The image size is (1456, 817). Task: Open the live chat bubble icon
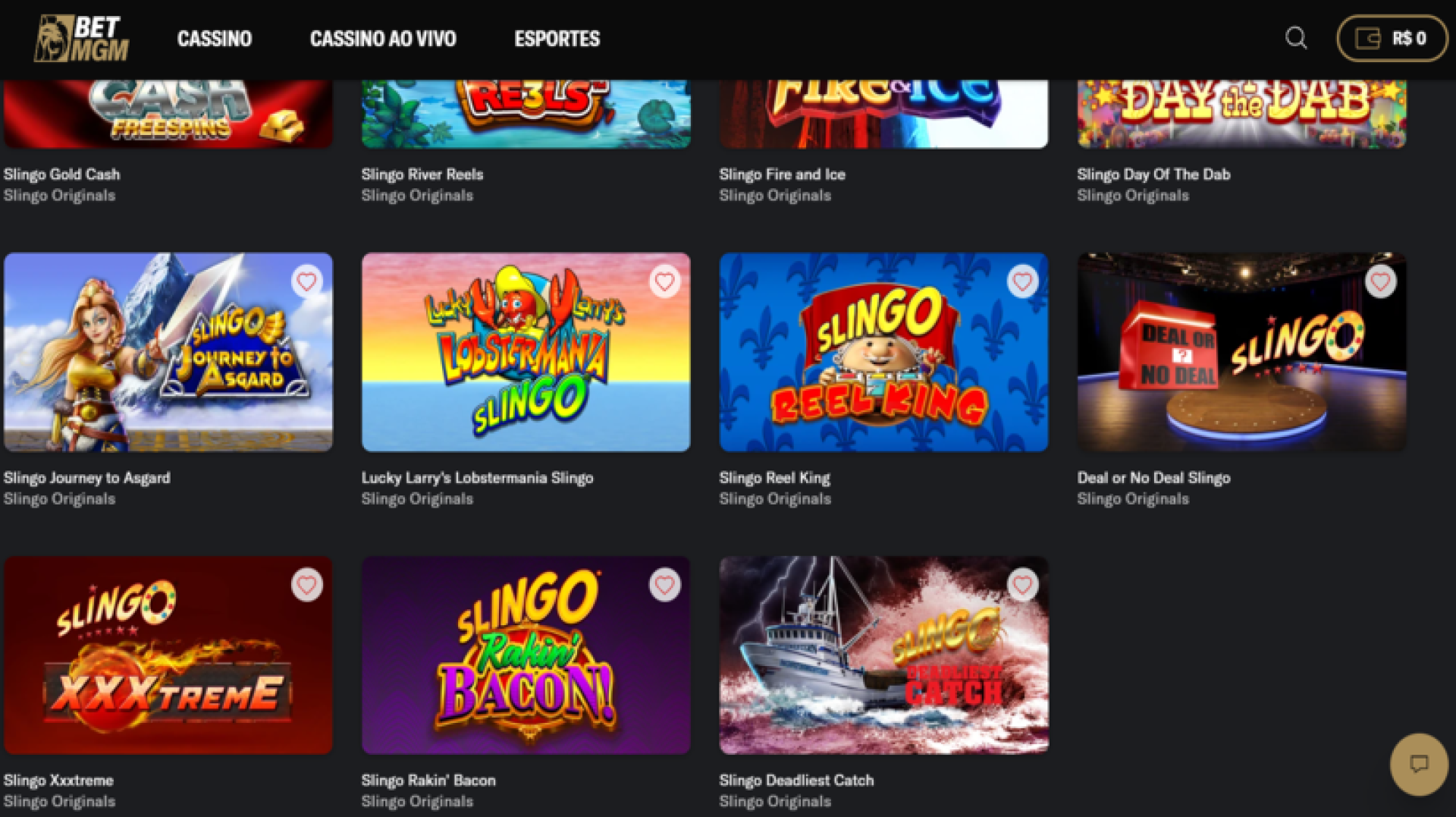pos(1419,764)
